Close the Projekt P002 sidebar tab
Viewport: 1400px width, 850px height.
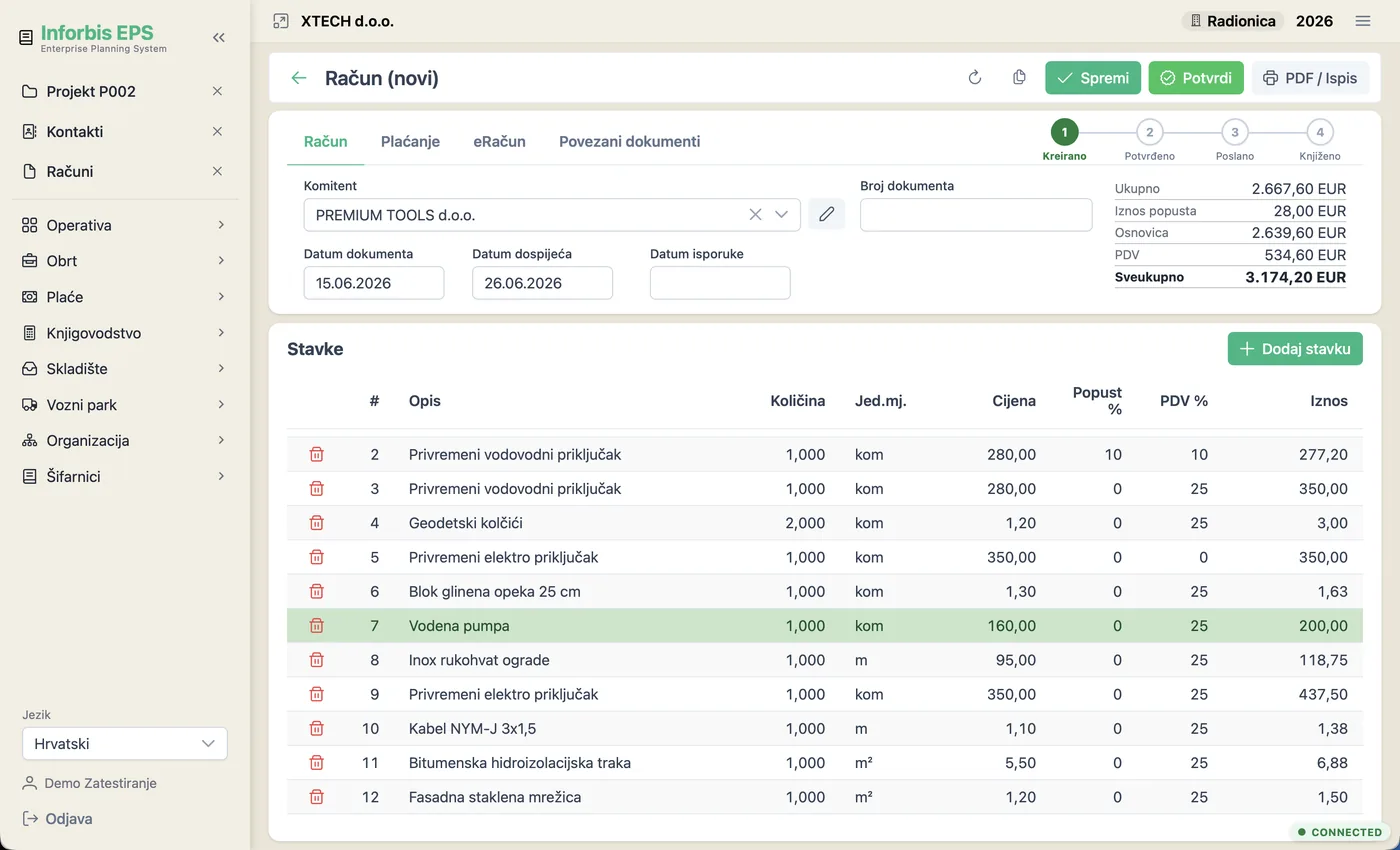pyautogui.click(x=217, y=91)
